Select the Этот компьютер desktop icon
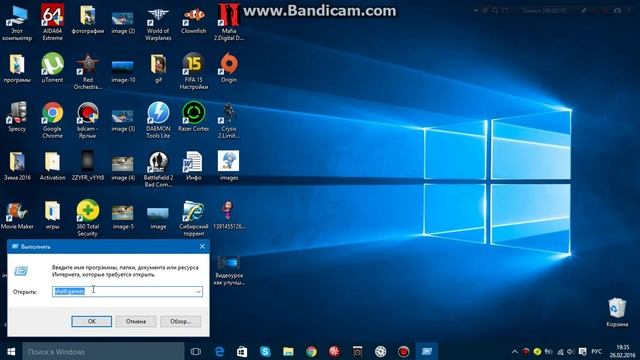The image size is (640, 360). coord(17,22)
